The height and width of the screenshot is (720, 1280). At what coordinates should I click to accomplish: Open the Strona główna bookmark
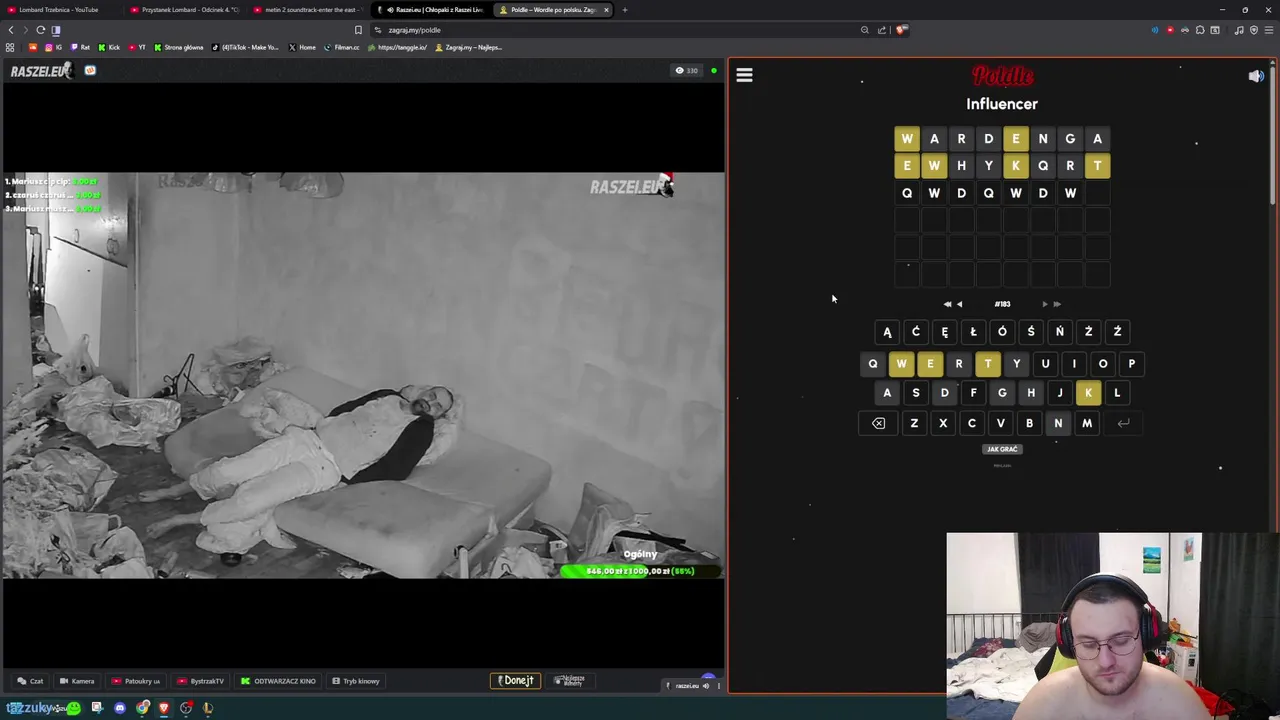(x=178, y=47)
